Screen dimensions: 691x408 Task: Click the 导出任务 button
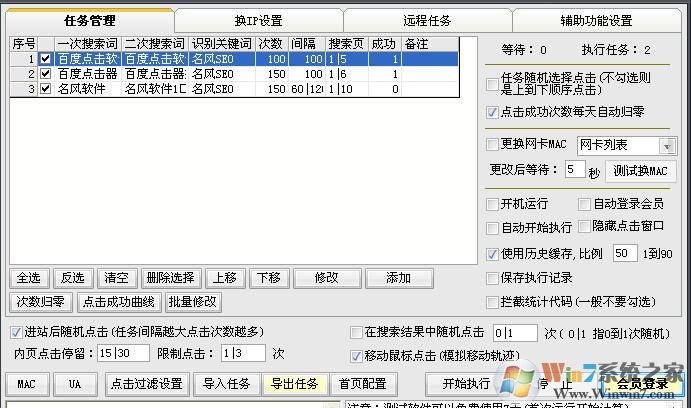(x=295, y=384)
